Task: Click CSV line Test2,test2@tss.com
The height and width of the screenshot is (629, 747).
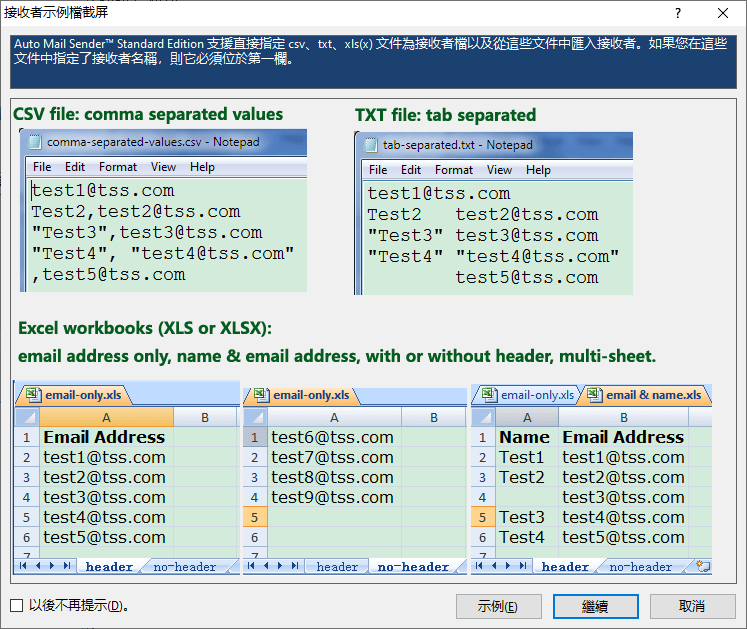Action: point(136,212)
